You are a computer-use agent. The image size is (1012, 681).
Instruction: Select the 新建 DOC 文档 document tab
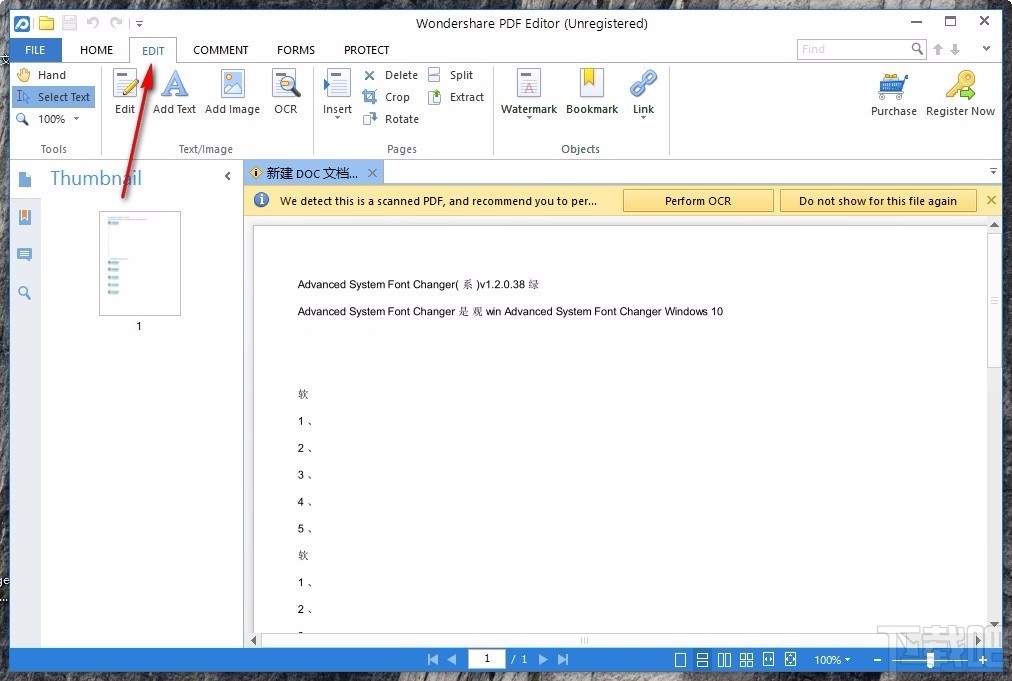312,173
